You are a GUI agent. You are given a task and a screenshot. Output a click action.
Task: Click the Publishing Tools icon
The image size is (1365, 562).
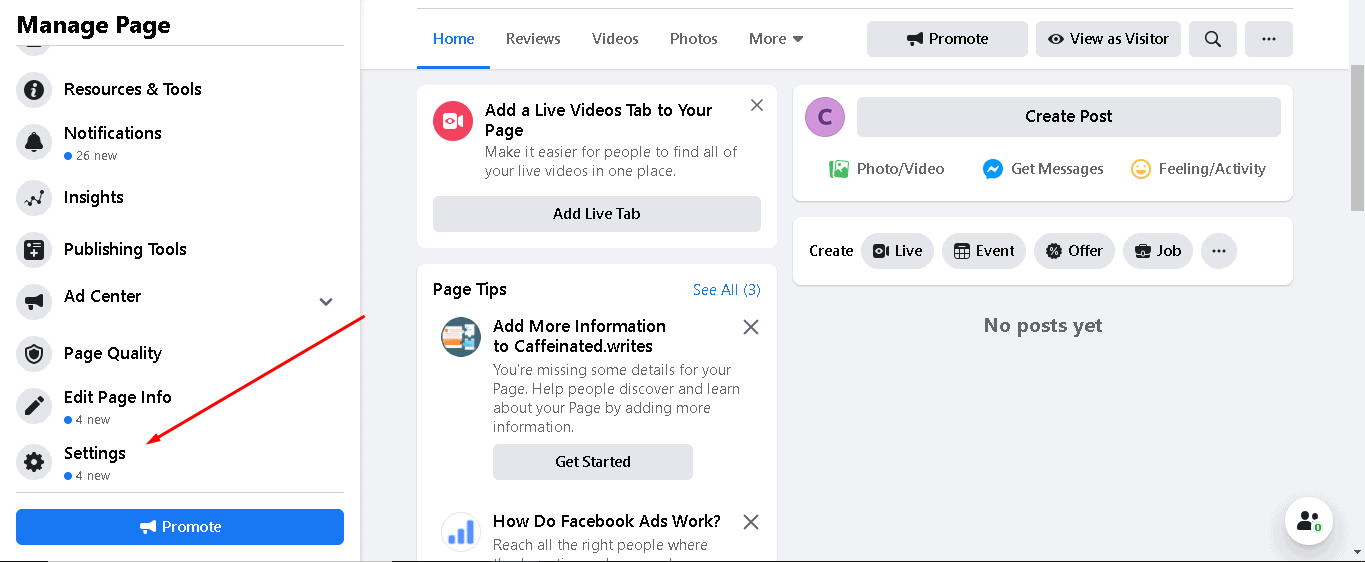coord(34,250)
